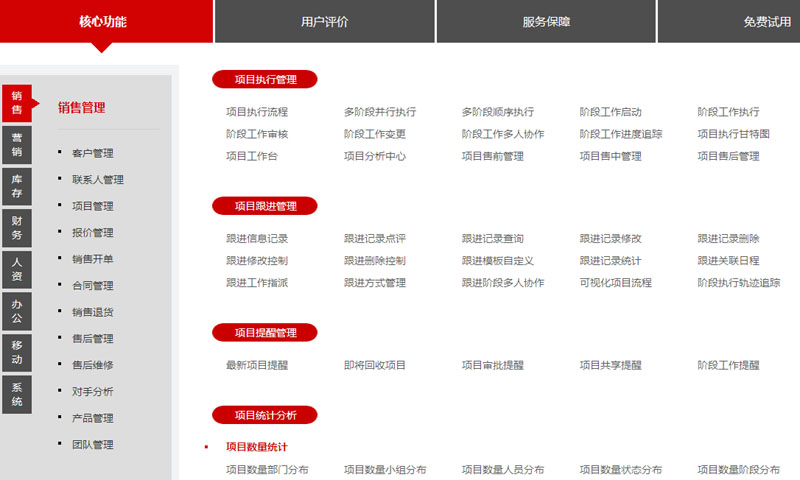800x480 pixels.
Task: Click the 合同管理 menu entry
Action: click(x=92, y=285)
